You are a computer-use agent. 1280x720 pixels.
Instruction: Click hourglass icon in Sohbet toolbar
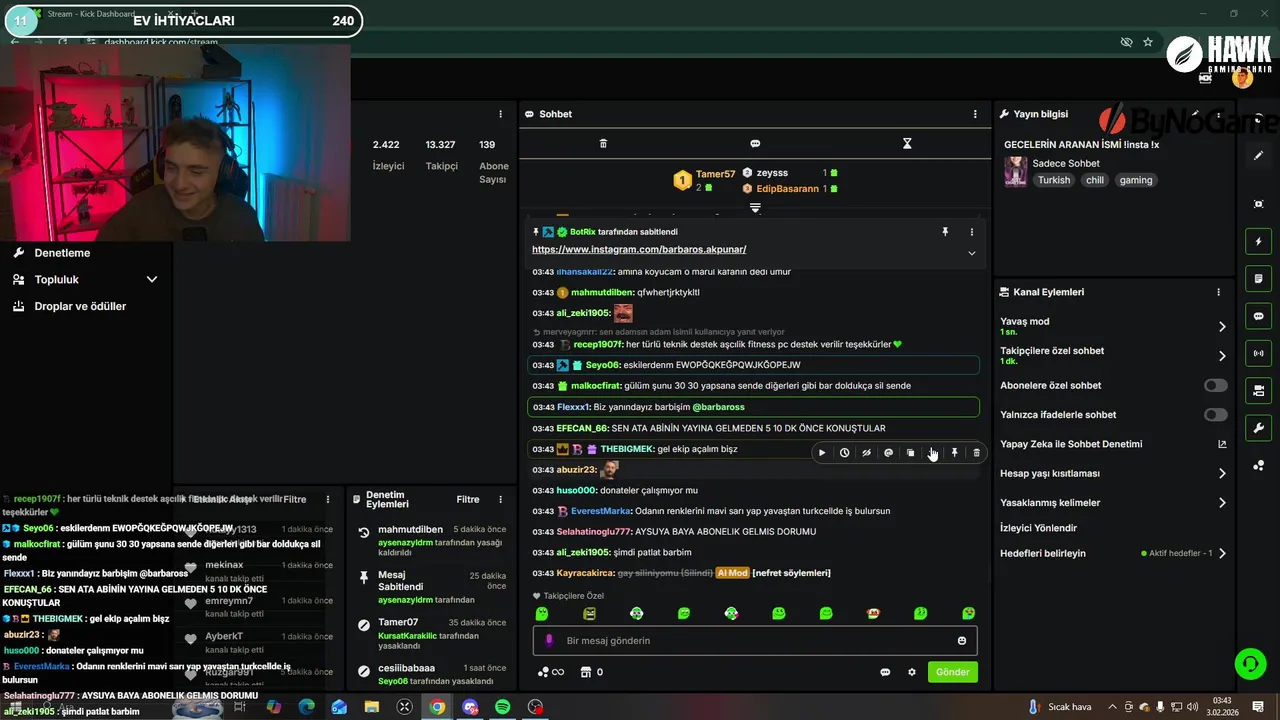[x=907, y=144]
